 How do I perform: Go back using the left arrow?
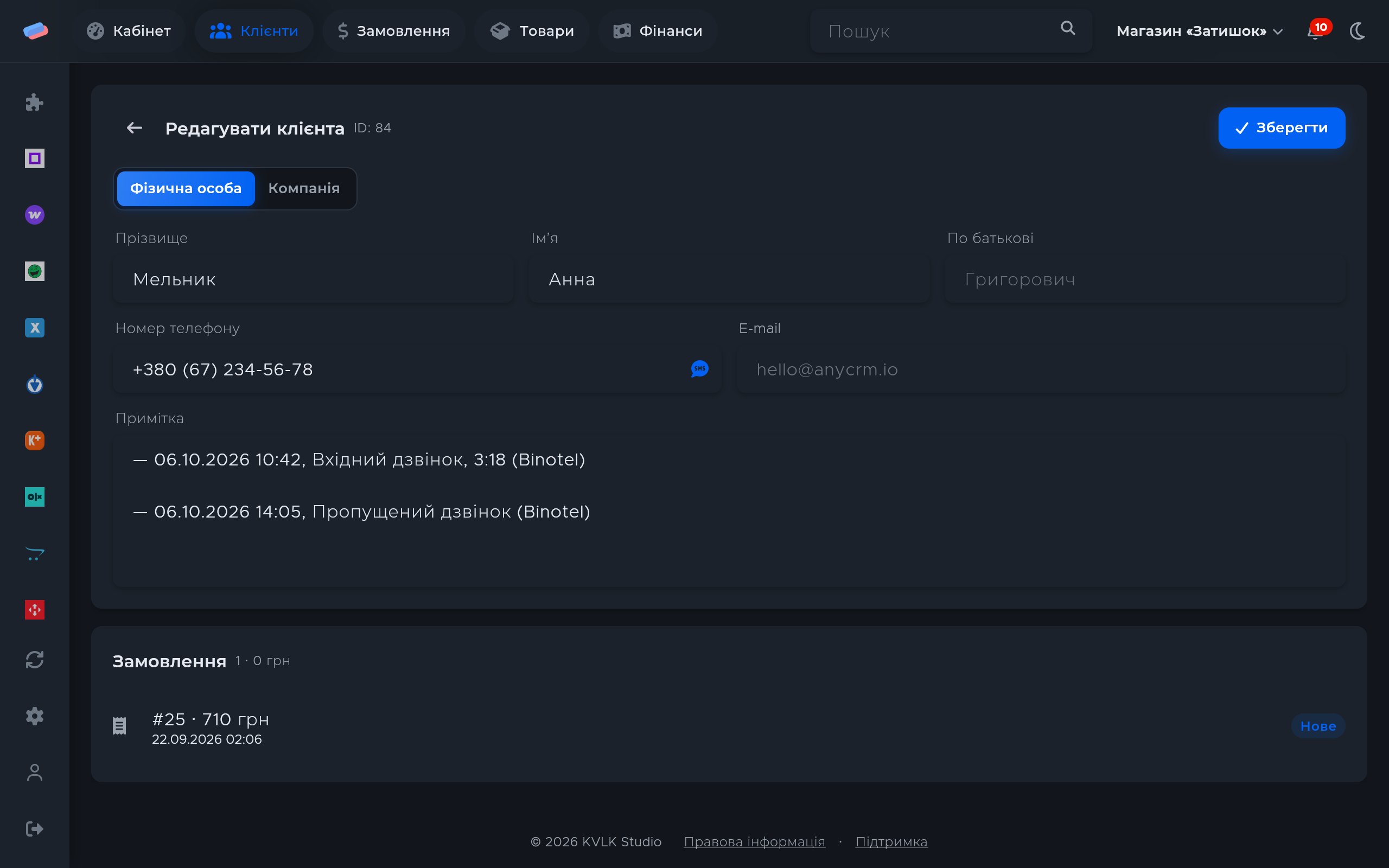coord(135,128)
